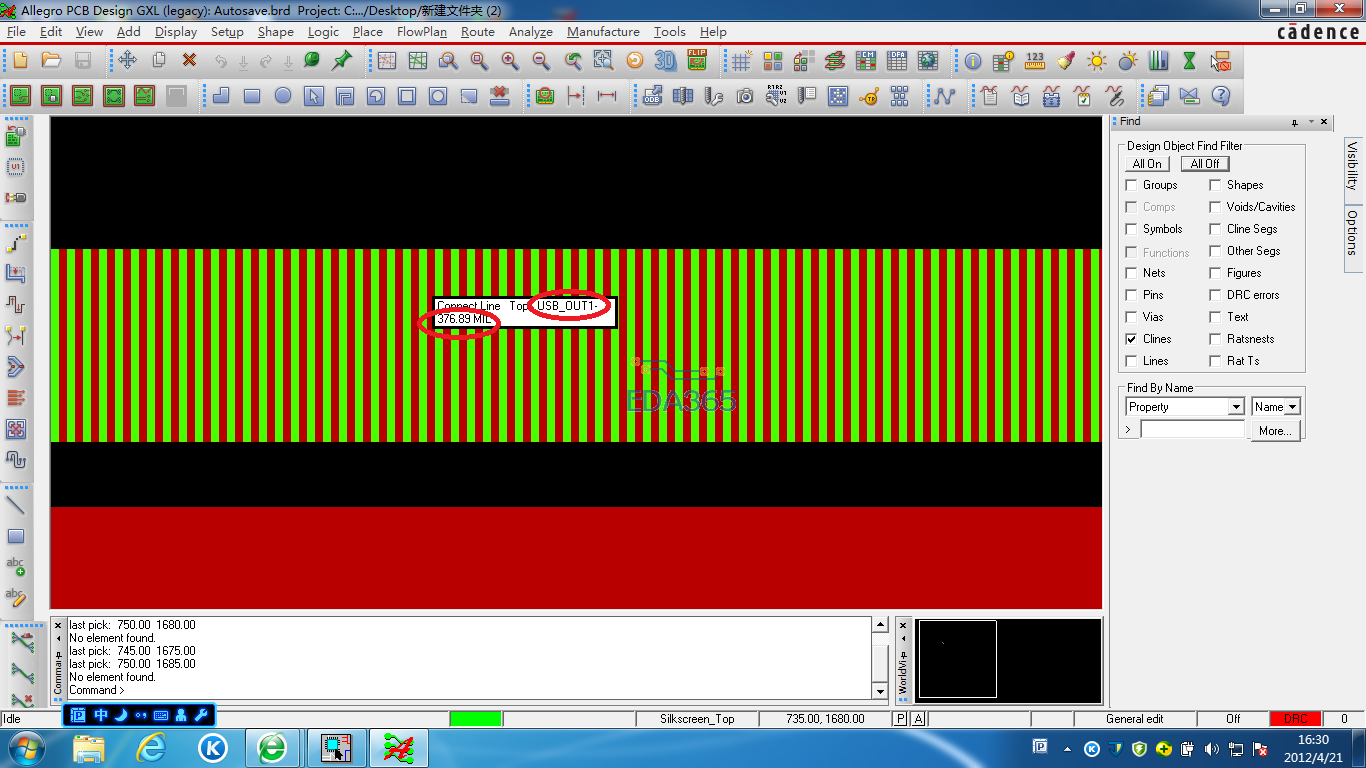Click the Zoom In magnifier icon
The height and width of the screenshot is (768, 1366).
pyautogui.click(x=510, y=61)
